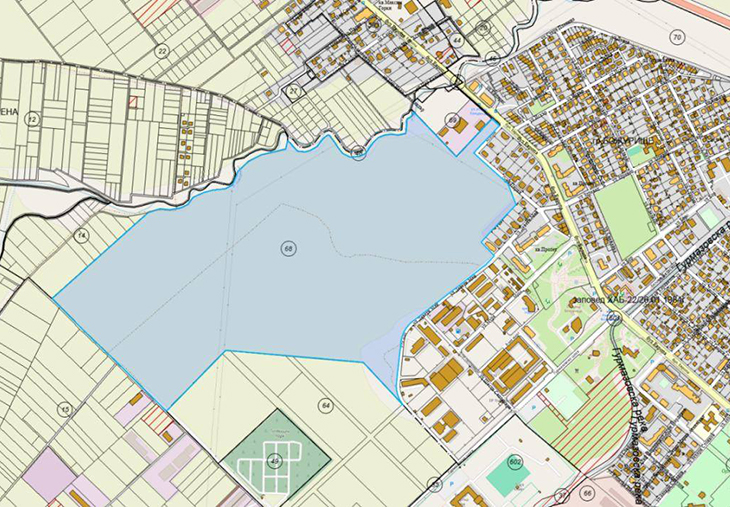Viewport: 730px width, 507px height.
Task: Click the circled 68 label on the lake
Action: [288, 248]
